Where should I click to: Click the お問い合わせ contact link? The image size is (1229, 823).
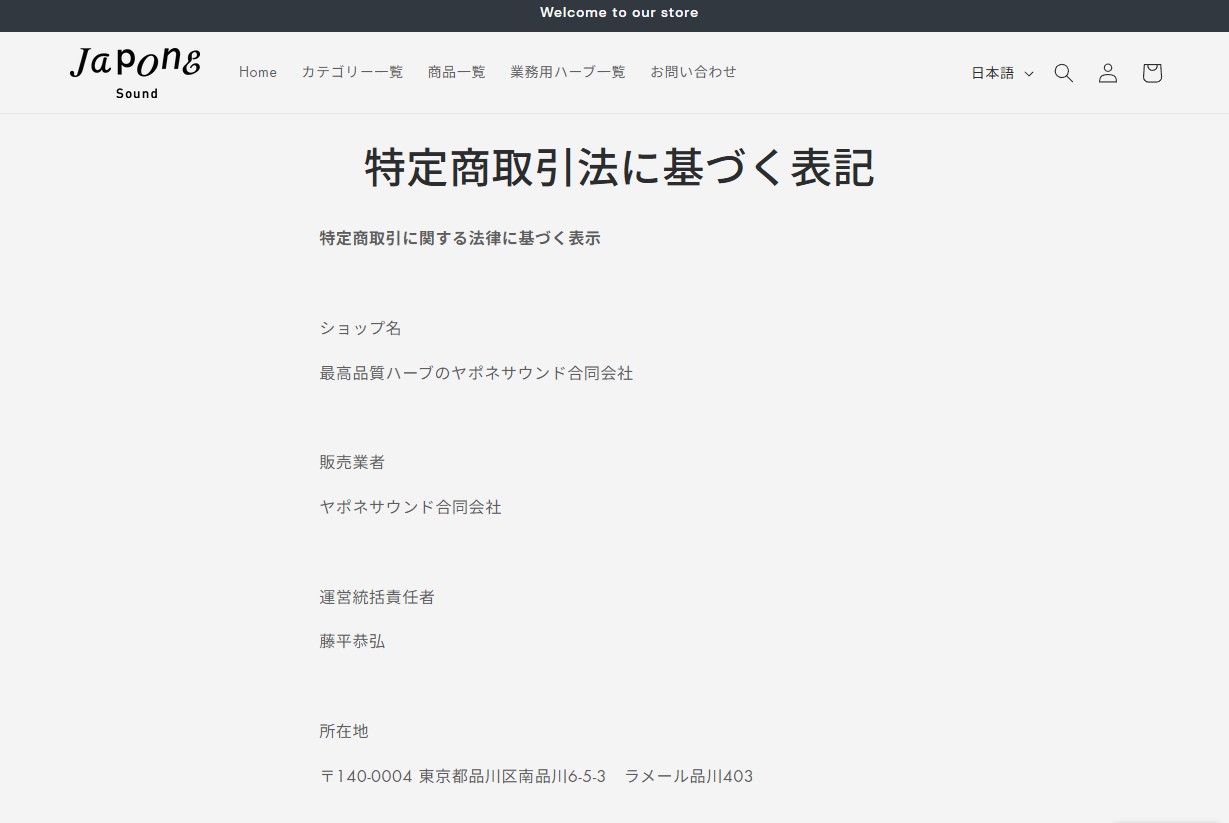693,72
